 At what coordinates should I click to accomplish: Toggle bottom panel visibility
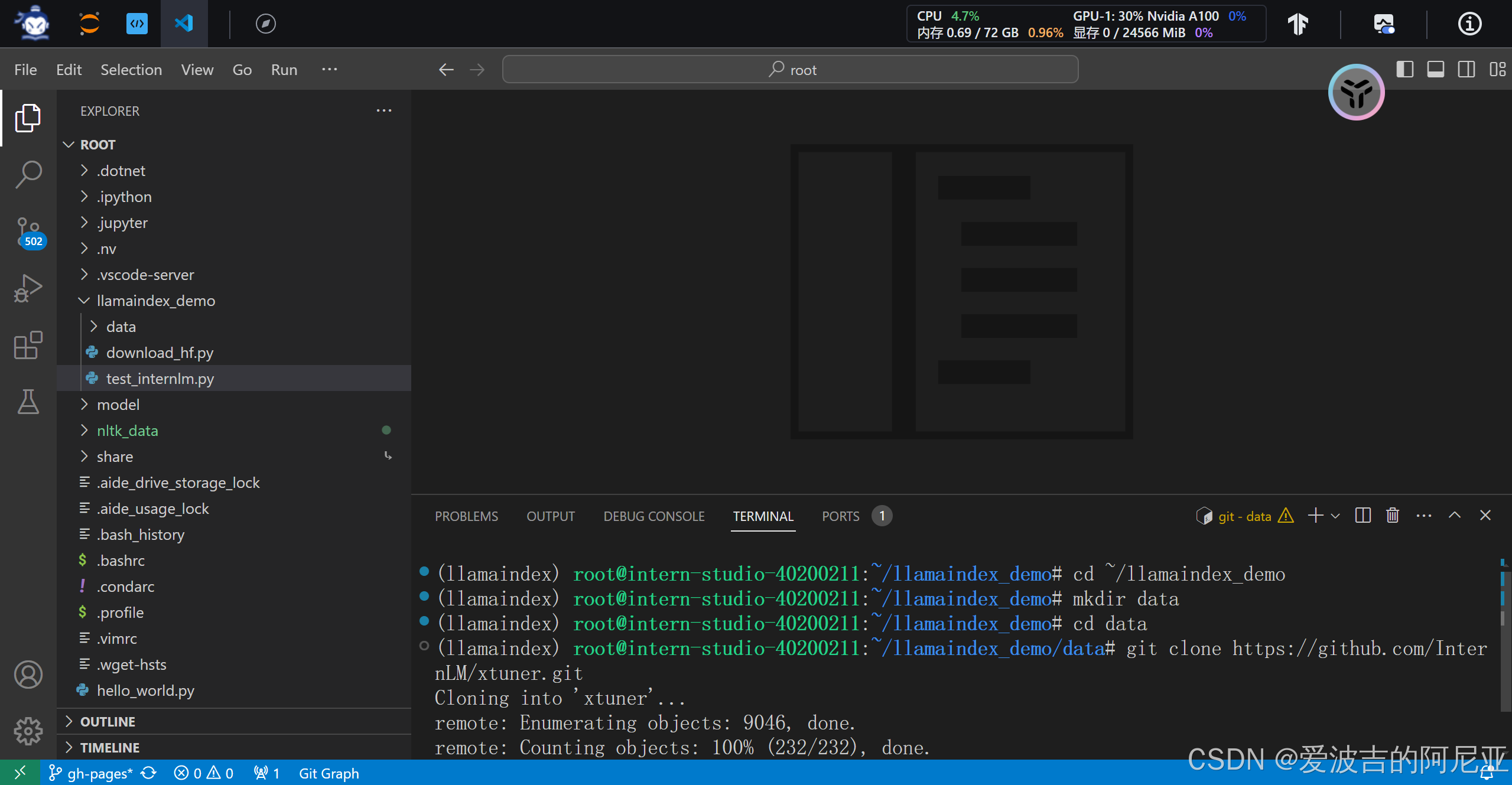point(1435,70)
